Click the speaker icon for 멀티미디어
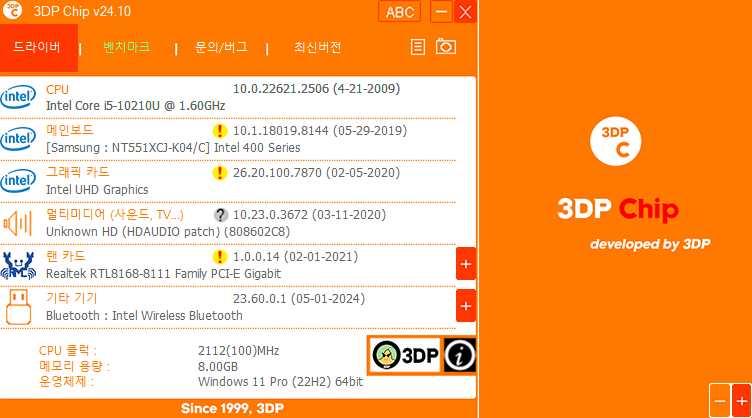This screenshot has height=418, width=752. 18,223
